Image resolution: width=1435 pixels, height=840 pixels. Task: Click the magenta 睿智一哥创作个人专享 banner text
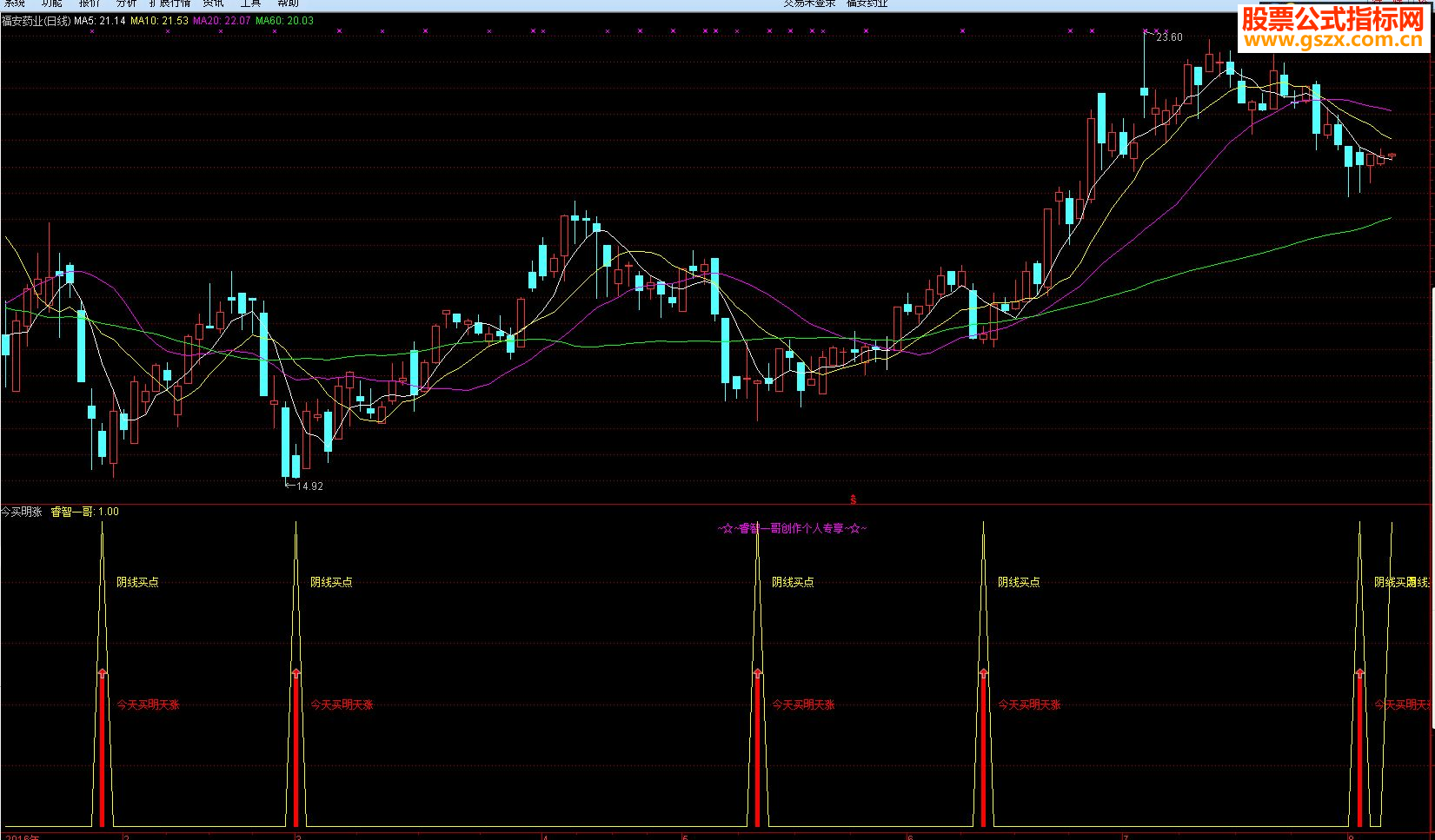pyautogui.click(x=793, y=528)
